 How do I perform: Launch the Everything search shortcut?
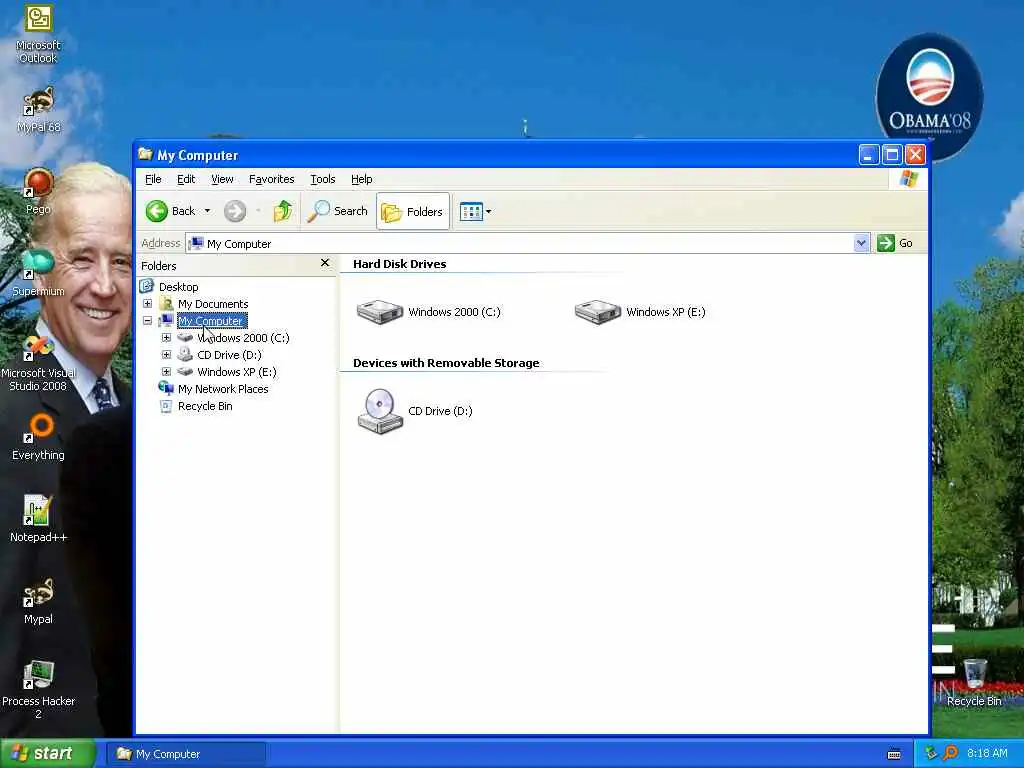click(38, 436)
